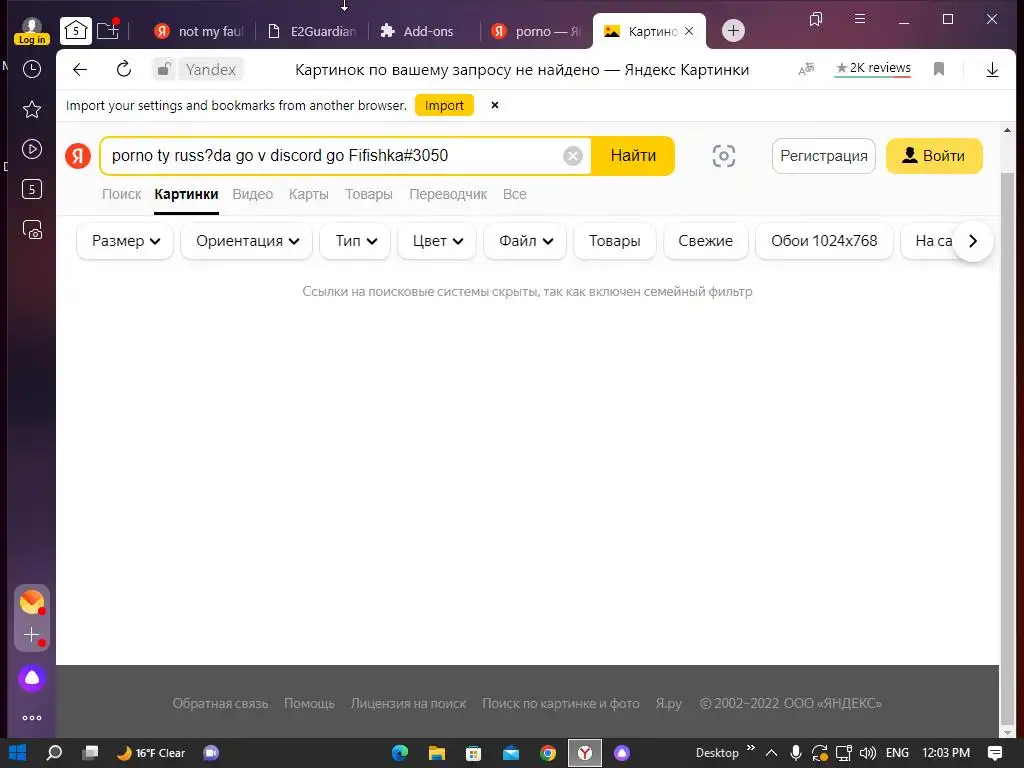Screen dimensions: 1024x768
Task: Expand the Файл filter dropdown
Action: (525, 241)
